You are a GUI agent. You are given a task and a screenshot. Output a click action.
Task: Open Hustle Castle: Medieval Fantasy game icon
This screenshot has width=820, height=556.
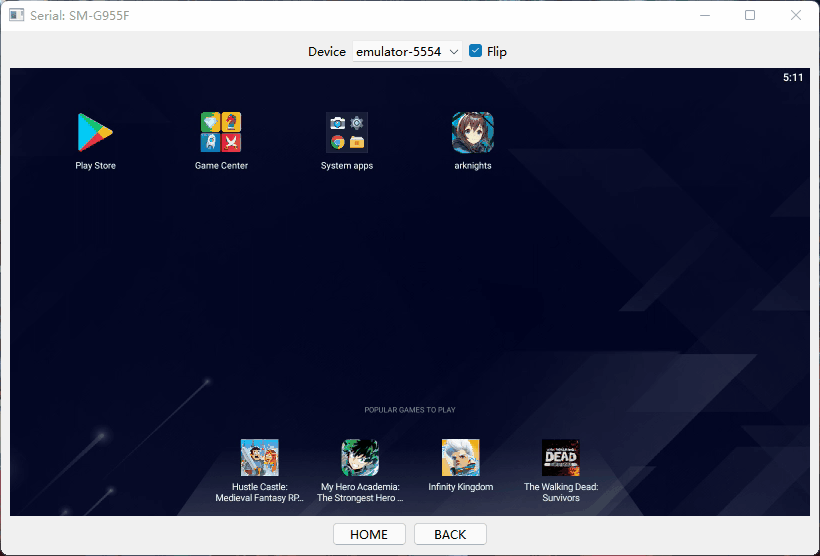click(x=260, y=458)
